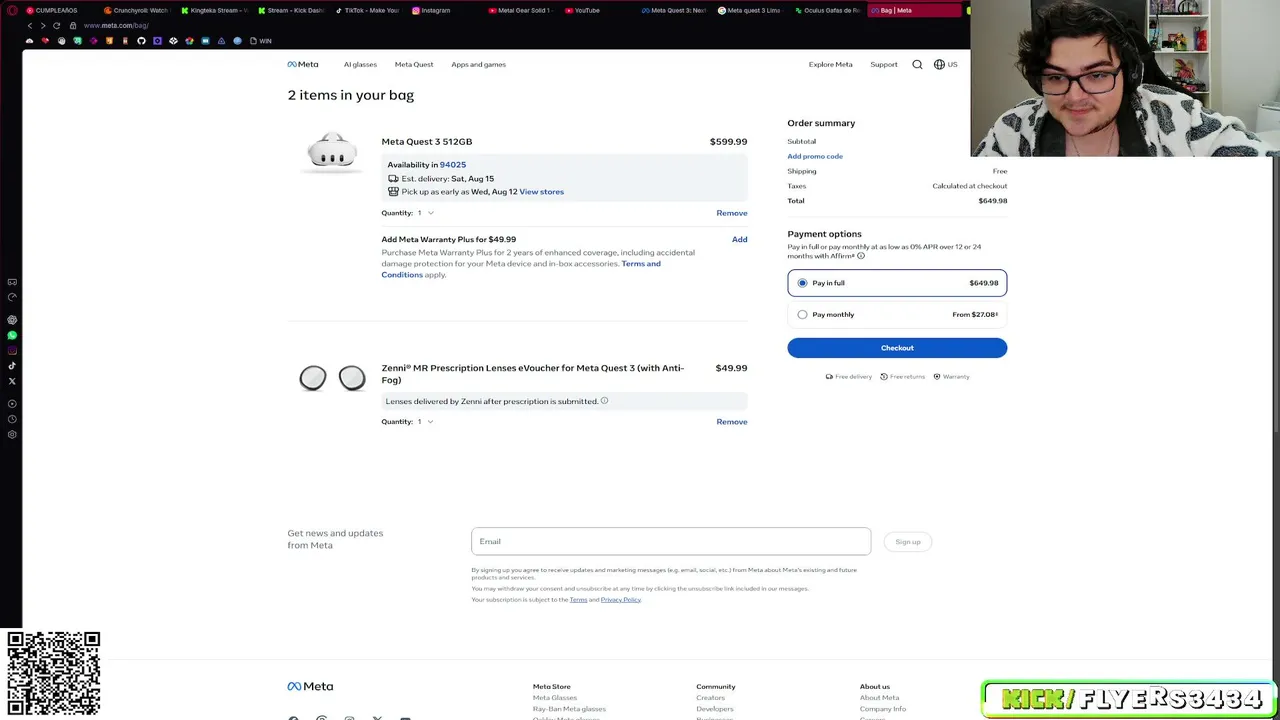The height and width of the screenshot is (720, 1280).
Task: Click the Meta Quest 3 headset image
Action: pyautogui.click(x=332, y=154)
